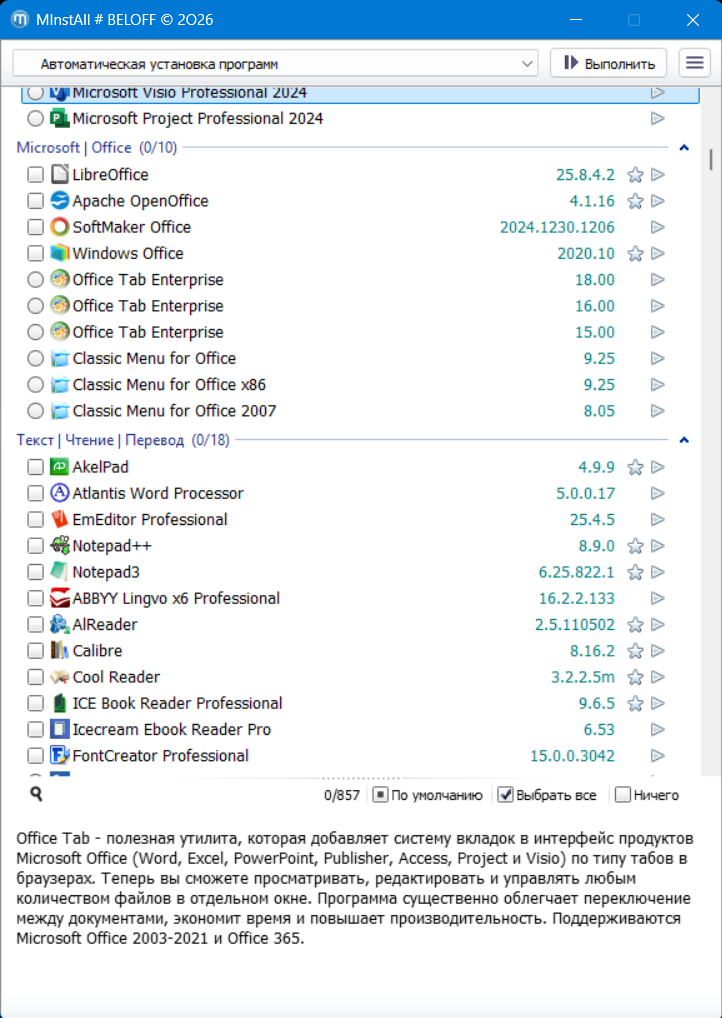The image size is (722, 1018).
Task: Click play arrow for Classic Menu for Office 2007
Action: [x=658, y=411]
